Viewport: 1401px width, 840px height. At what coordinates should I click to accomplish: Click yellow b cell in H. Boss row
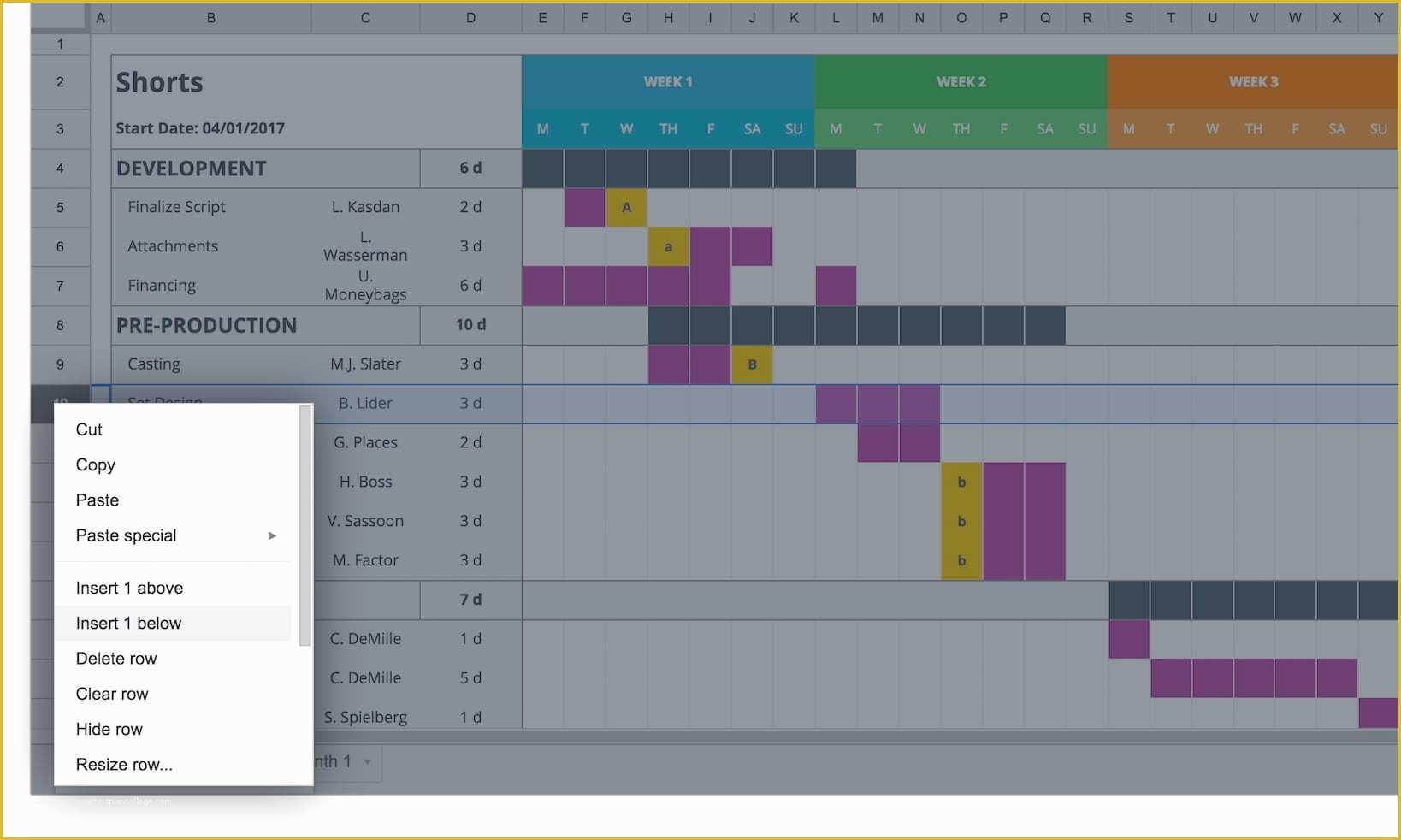(961, 482)
